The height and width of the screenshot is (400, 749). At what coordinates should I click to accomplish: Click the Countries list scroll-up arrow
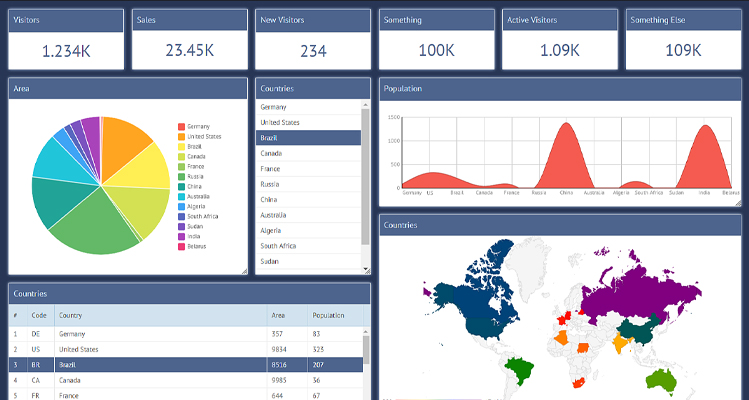point(365,105)
